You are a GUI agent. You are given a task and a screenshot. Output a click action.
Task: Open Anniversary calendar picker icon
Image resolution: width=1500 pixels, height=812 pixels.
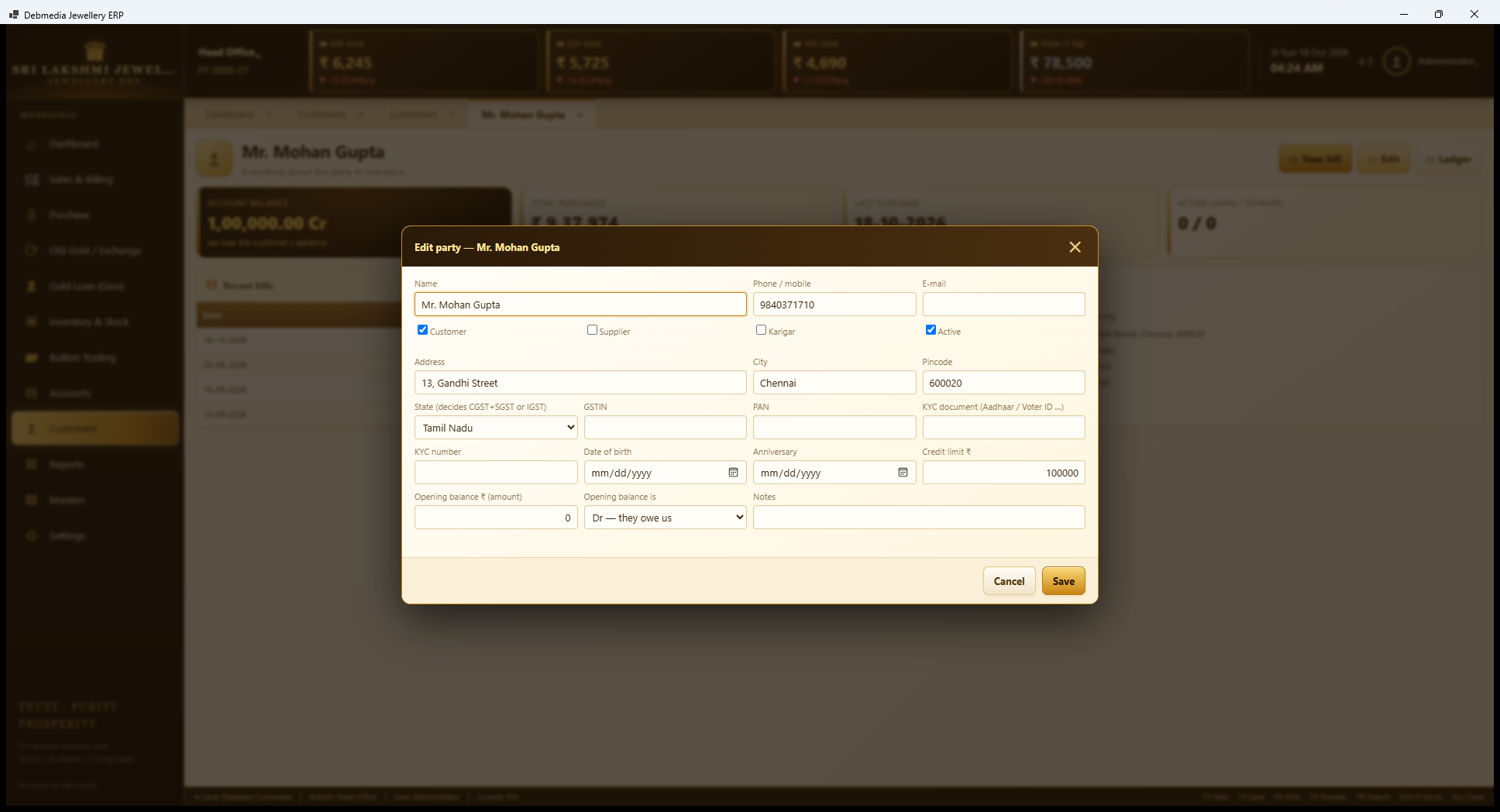pos(903,473)
